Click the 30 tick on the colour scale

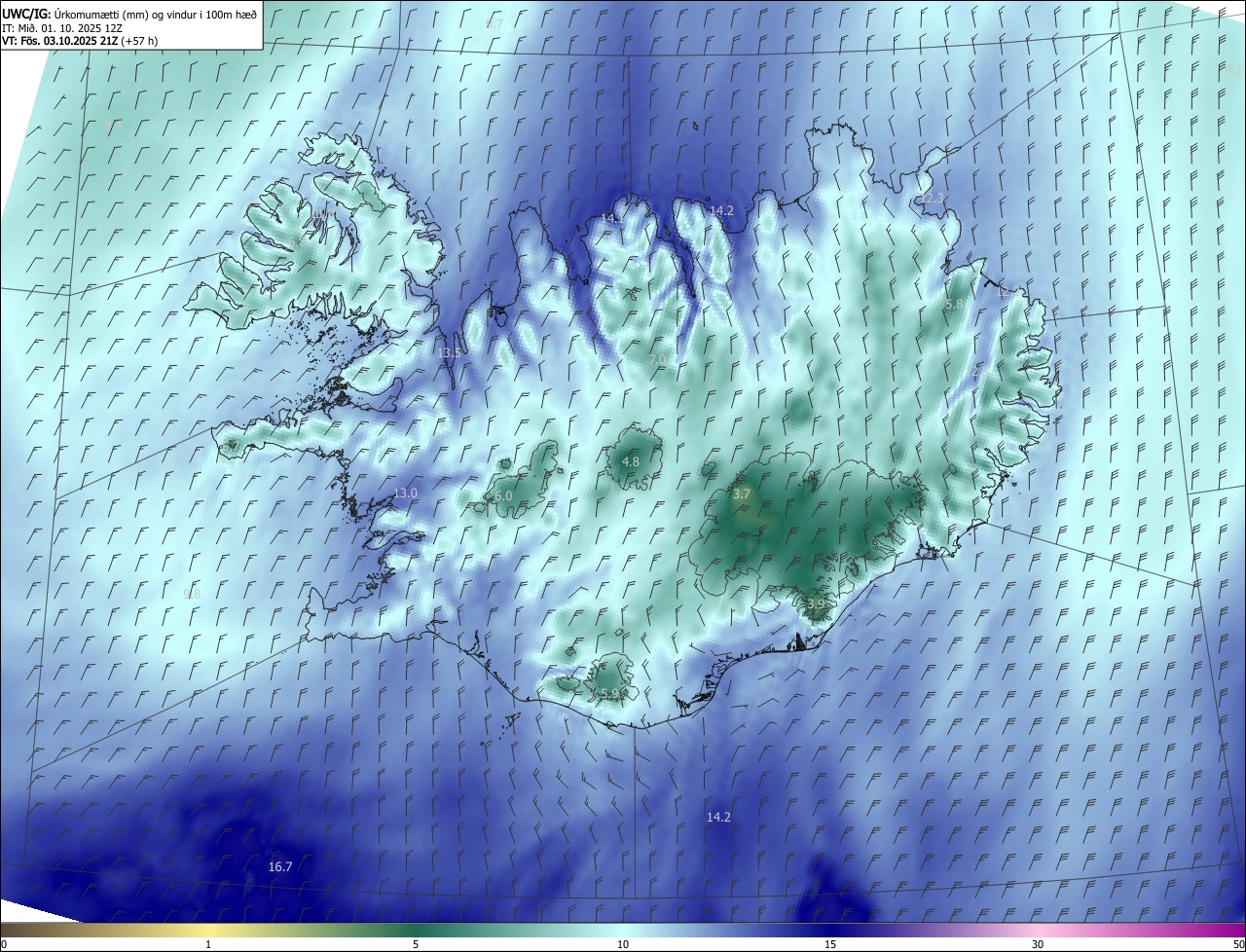pyautogui.click(x=1038, y=944)
